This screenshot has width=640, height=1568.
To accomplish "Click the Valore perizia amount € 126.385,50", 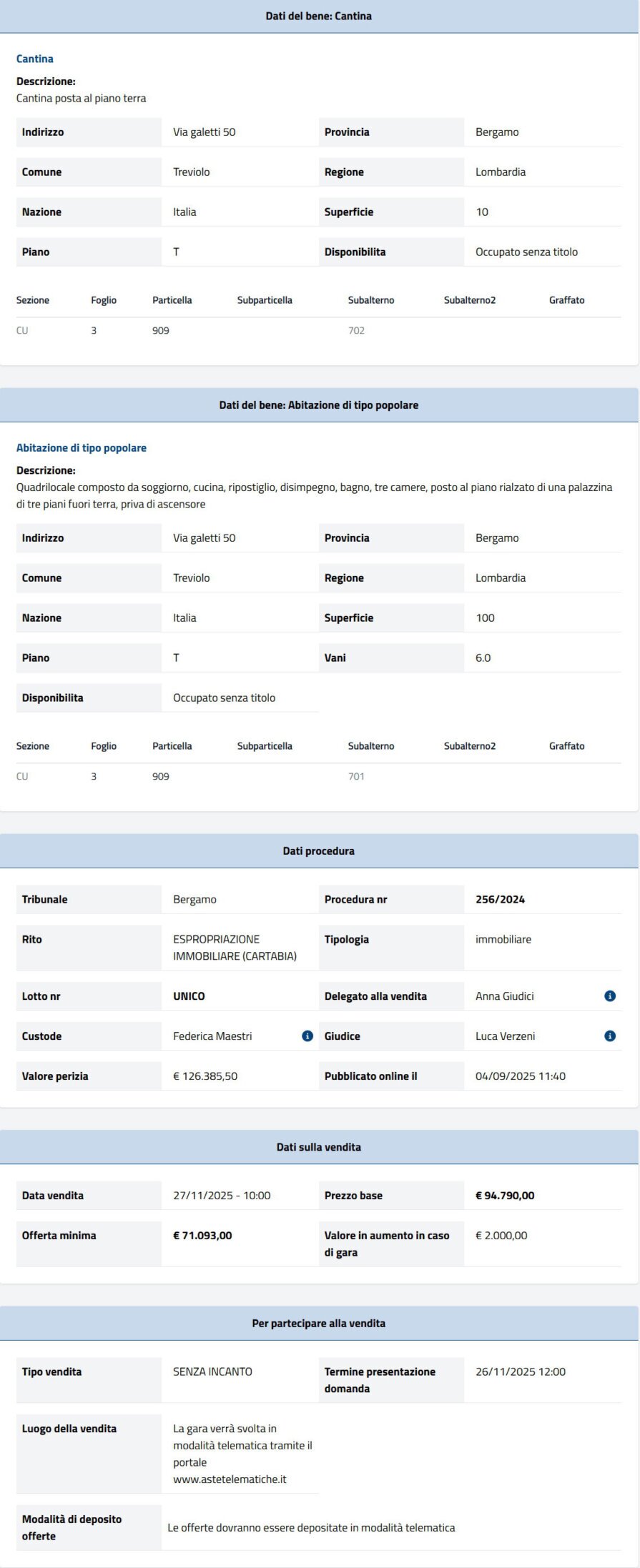I will point(205,1076).
